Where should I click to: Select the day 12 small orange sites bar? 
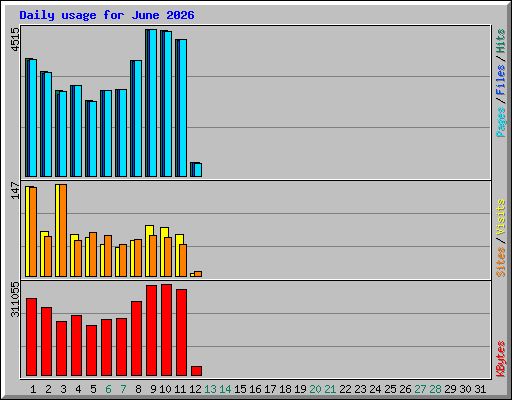click(198, 274)
